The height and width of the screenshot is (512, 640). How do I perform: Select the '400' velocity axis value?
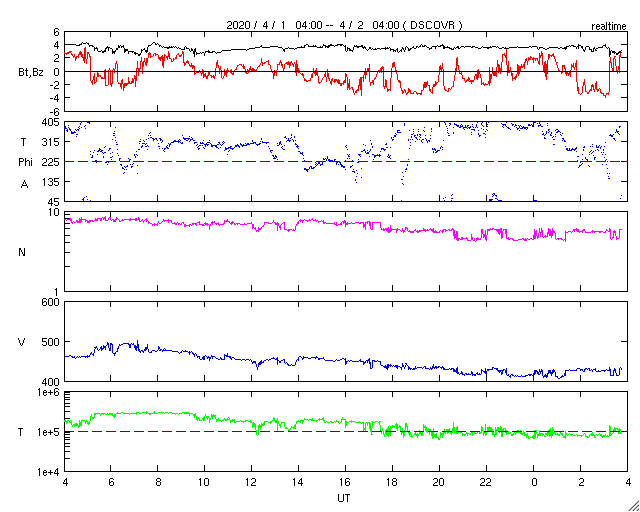coord(51,382)
